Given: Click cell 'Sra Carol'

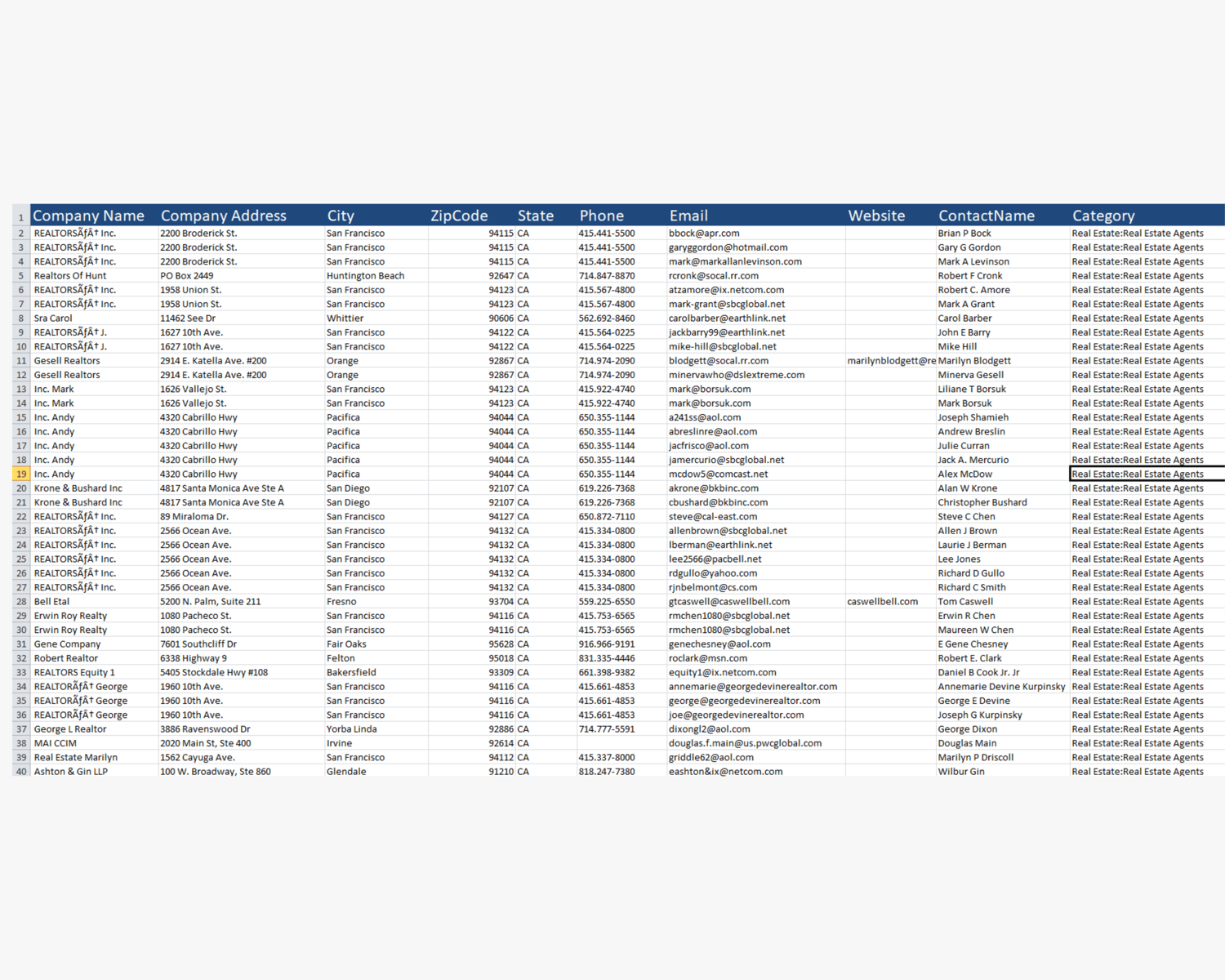Looking at the screenshot, I should pos(94,318).
